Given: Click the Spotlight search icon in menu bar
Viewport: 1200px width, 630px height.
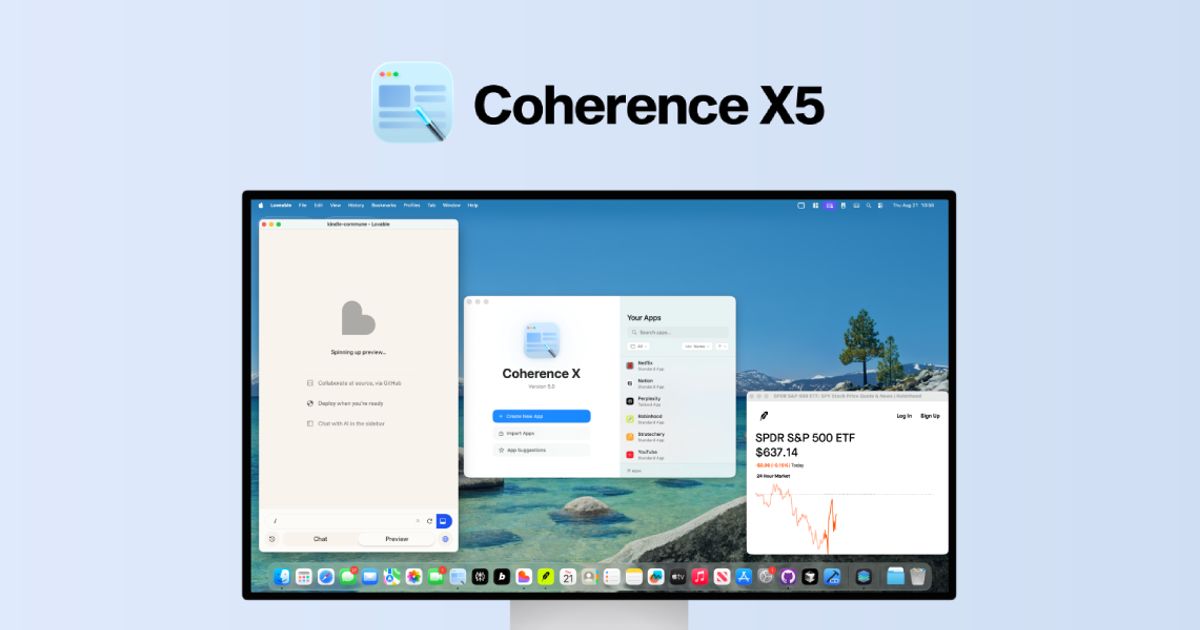Looking at the screenshot, I should (869, 205).
